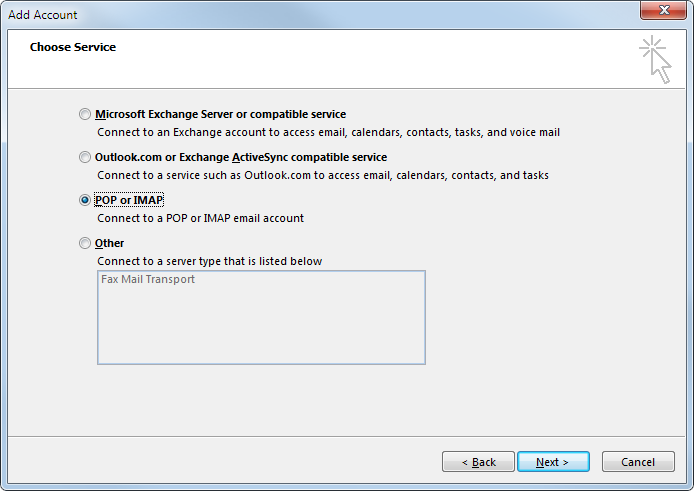
Task: Go back with the Back button
Action: tap(477, 462)
